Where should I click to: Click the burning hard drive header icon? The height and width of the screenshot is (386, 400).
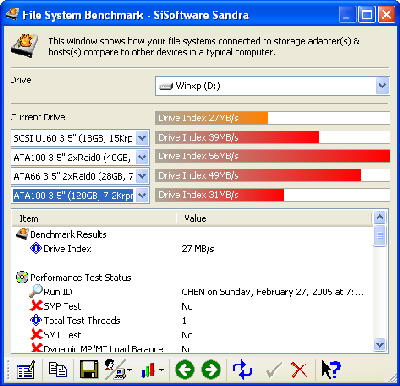(x=24, y=47)
